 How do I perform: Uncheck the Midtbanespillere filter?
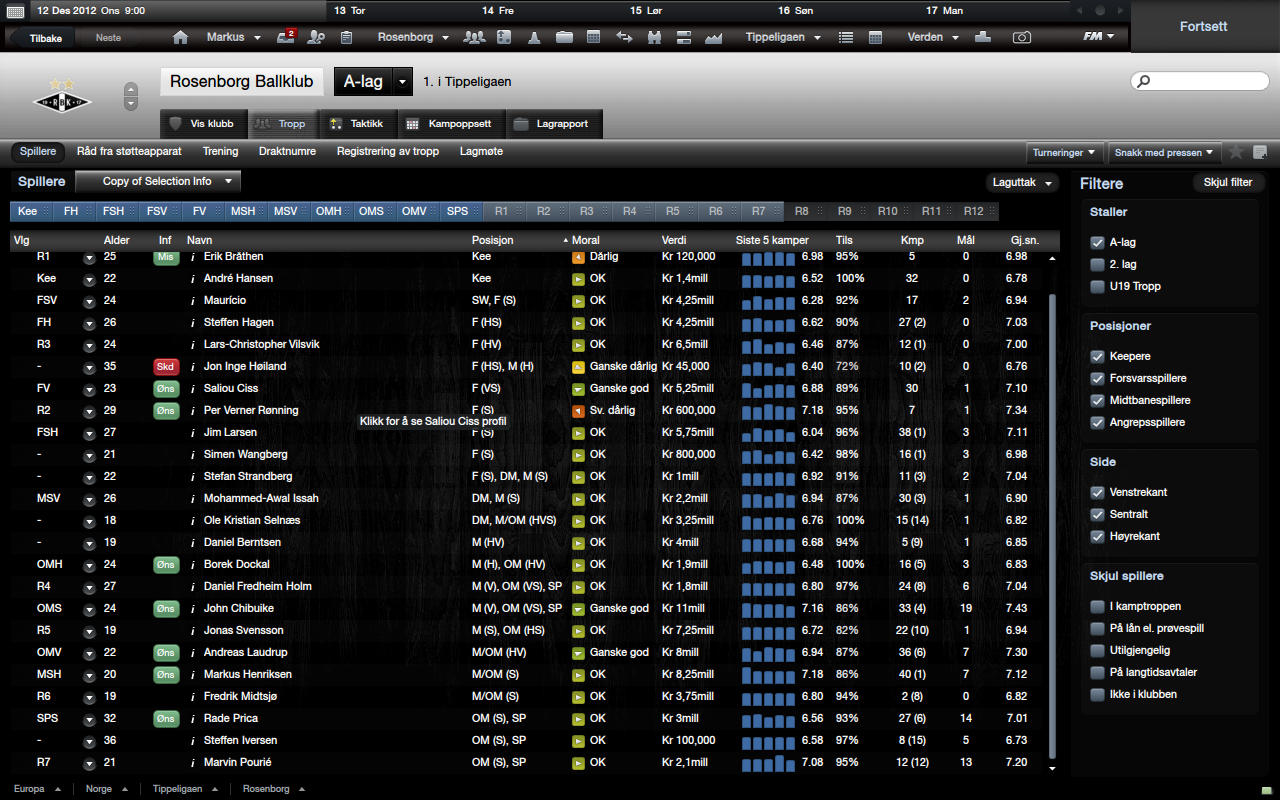click(1098, 400)
